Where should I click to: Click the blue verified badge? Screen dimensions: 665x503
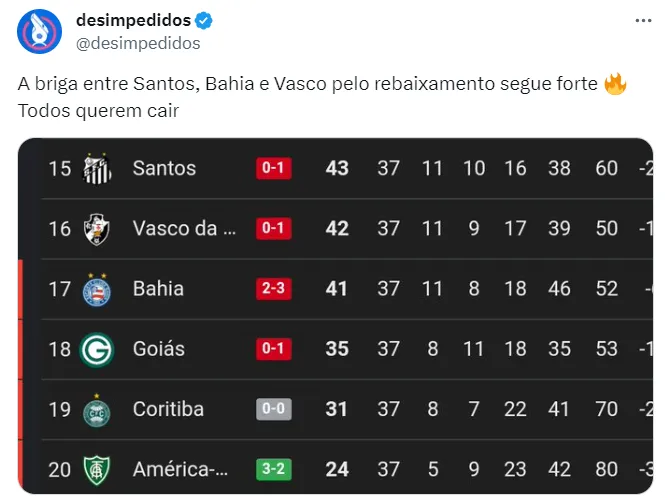(x=201, y=20)
